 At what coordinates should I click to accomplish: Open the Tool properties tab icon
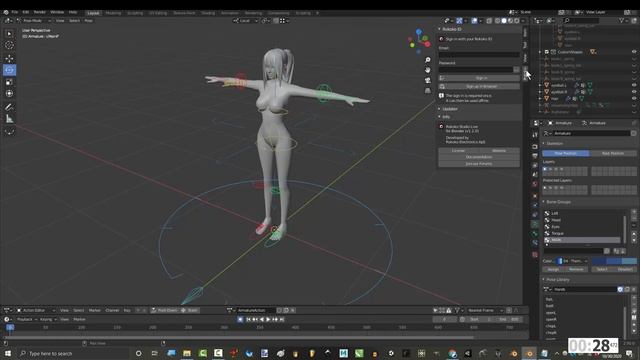click(x=535, y=135)
